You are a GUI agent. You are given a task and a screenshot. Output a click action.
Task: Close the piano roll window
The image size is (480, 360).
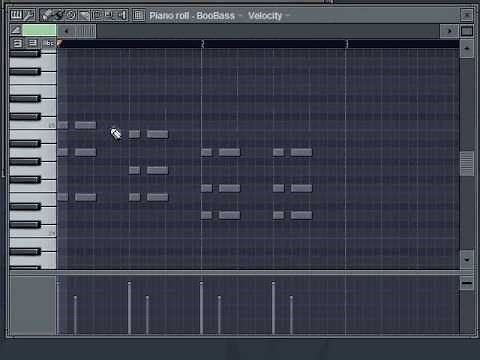(467, 15)
